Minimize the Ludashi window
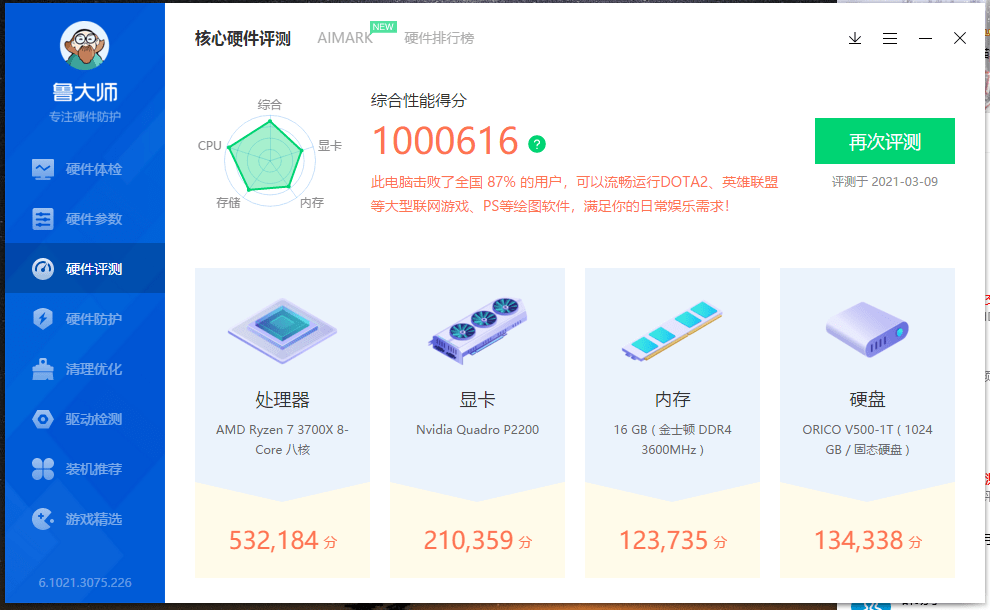Viewport: 990px width, 610px height. [926, 39]
